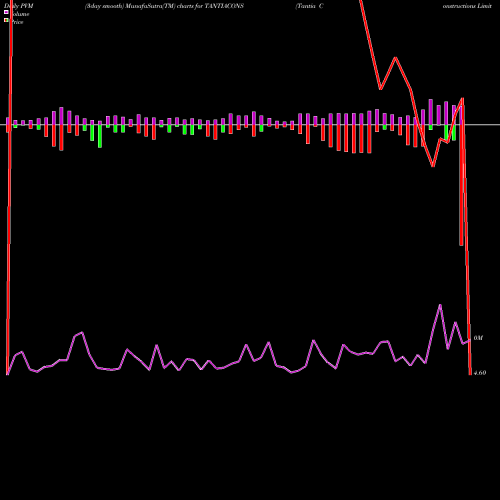Screen dimensions: 500x500
Task: Click the Volume legend label
Action: [20, 14]
